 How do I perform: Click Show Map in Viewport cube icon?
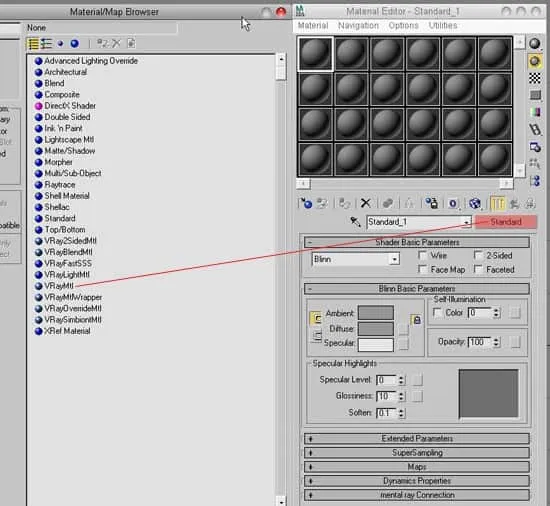click(475, 203)
